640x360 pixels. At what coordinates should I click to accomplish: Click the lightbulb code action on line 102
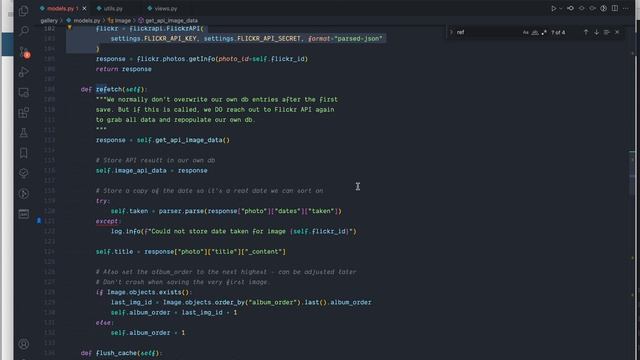click(x=69, y=28)
